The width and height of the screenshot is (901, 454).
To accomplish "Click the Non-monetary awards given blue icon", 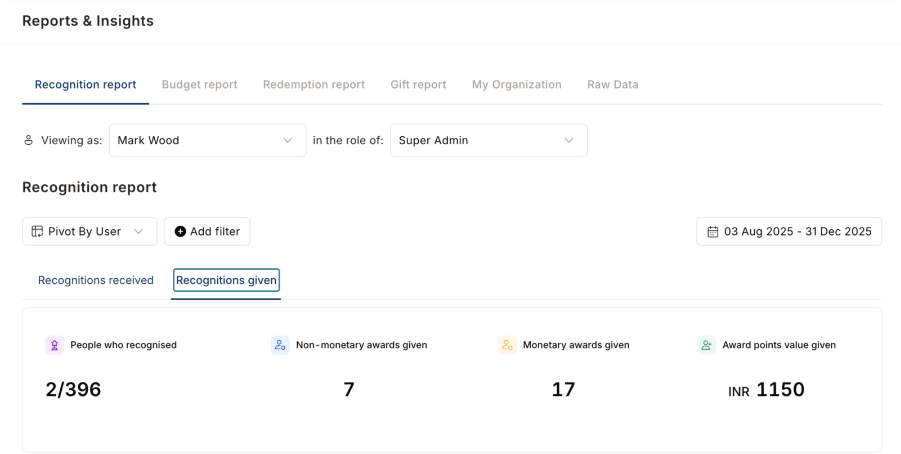I will (280, 345).
